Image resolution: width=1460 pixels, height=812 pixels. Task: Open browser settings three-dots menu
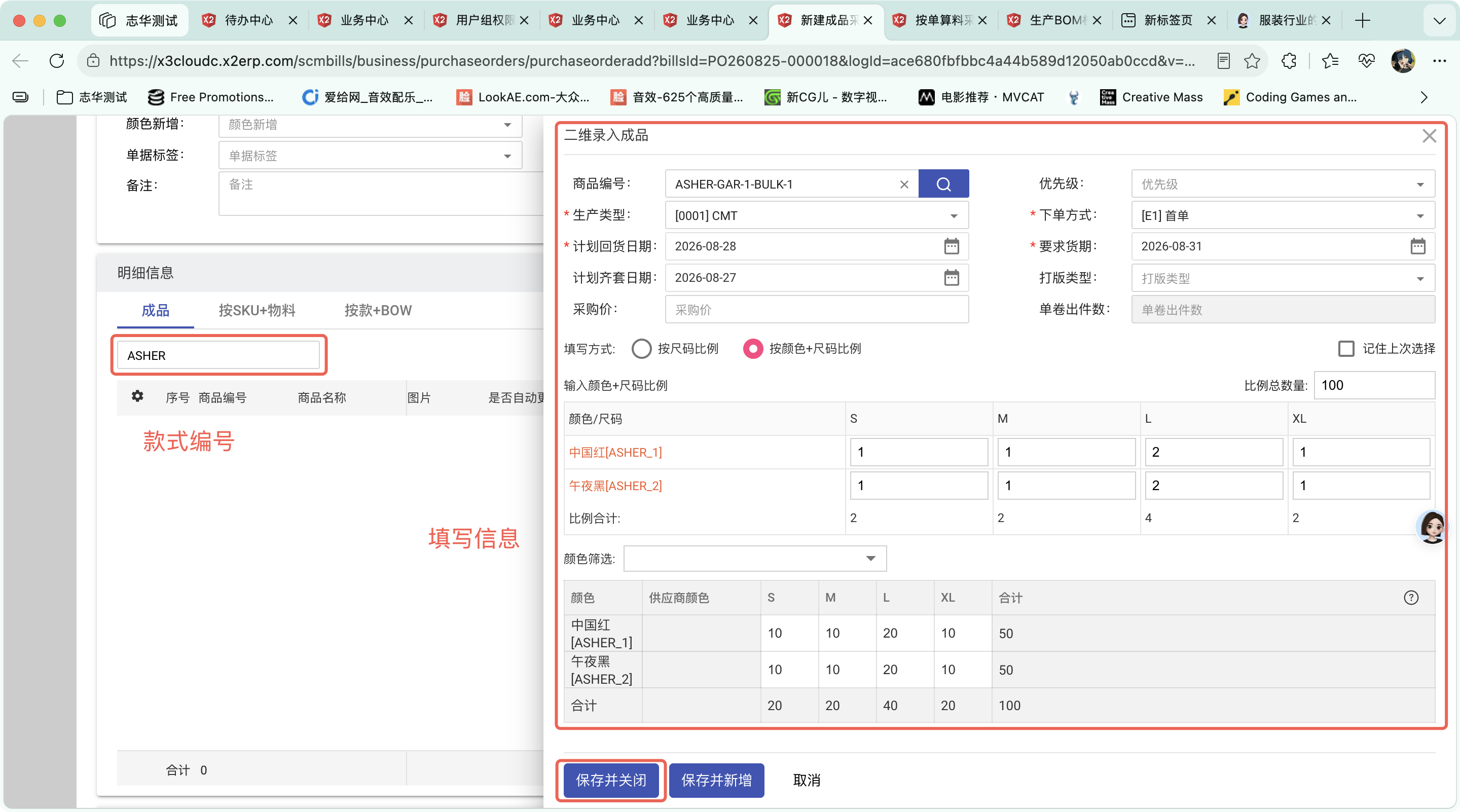click(1439, 61)
